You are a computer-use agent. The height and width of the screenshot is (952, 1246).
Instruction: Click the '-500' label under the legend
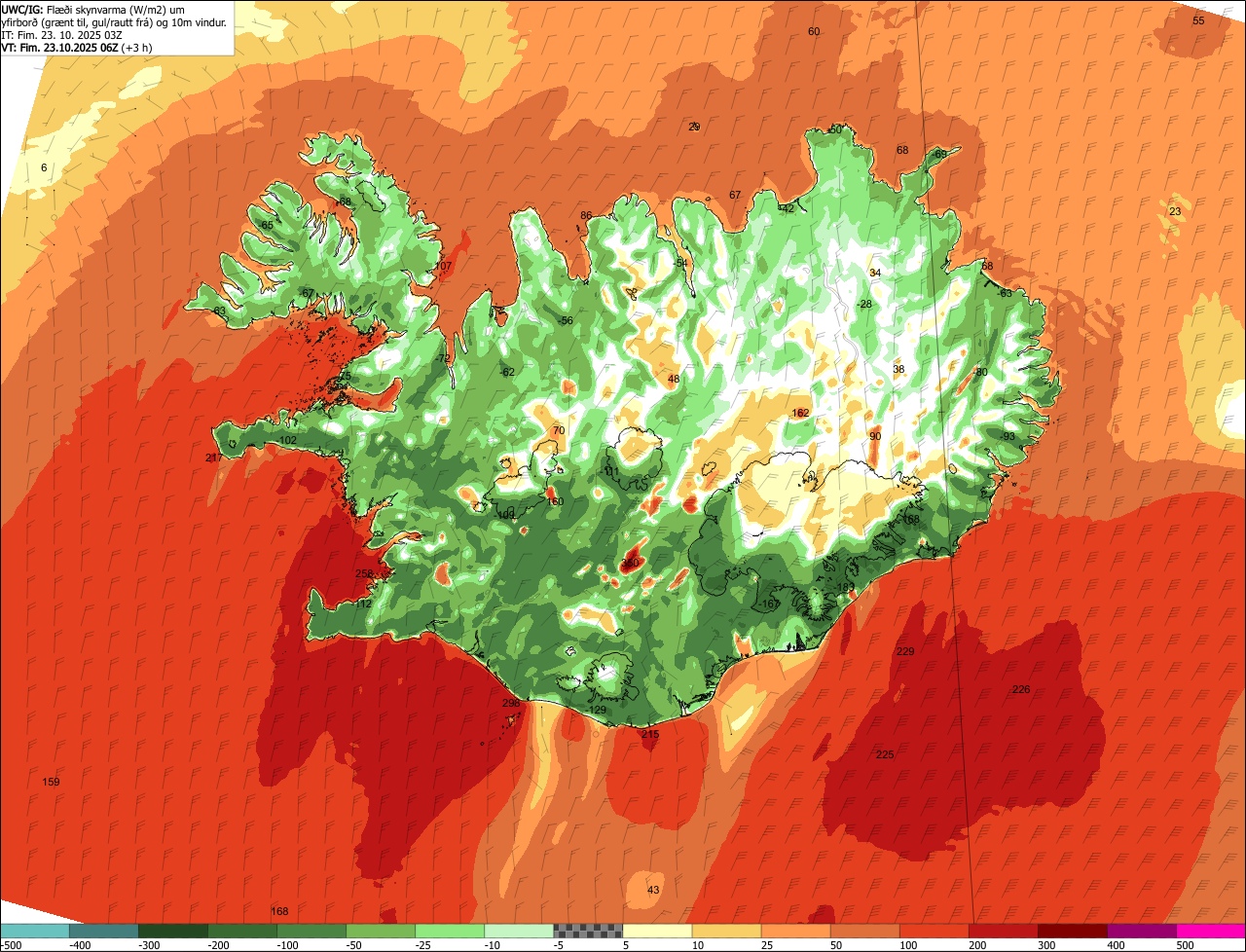tap(12, 945)
